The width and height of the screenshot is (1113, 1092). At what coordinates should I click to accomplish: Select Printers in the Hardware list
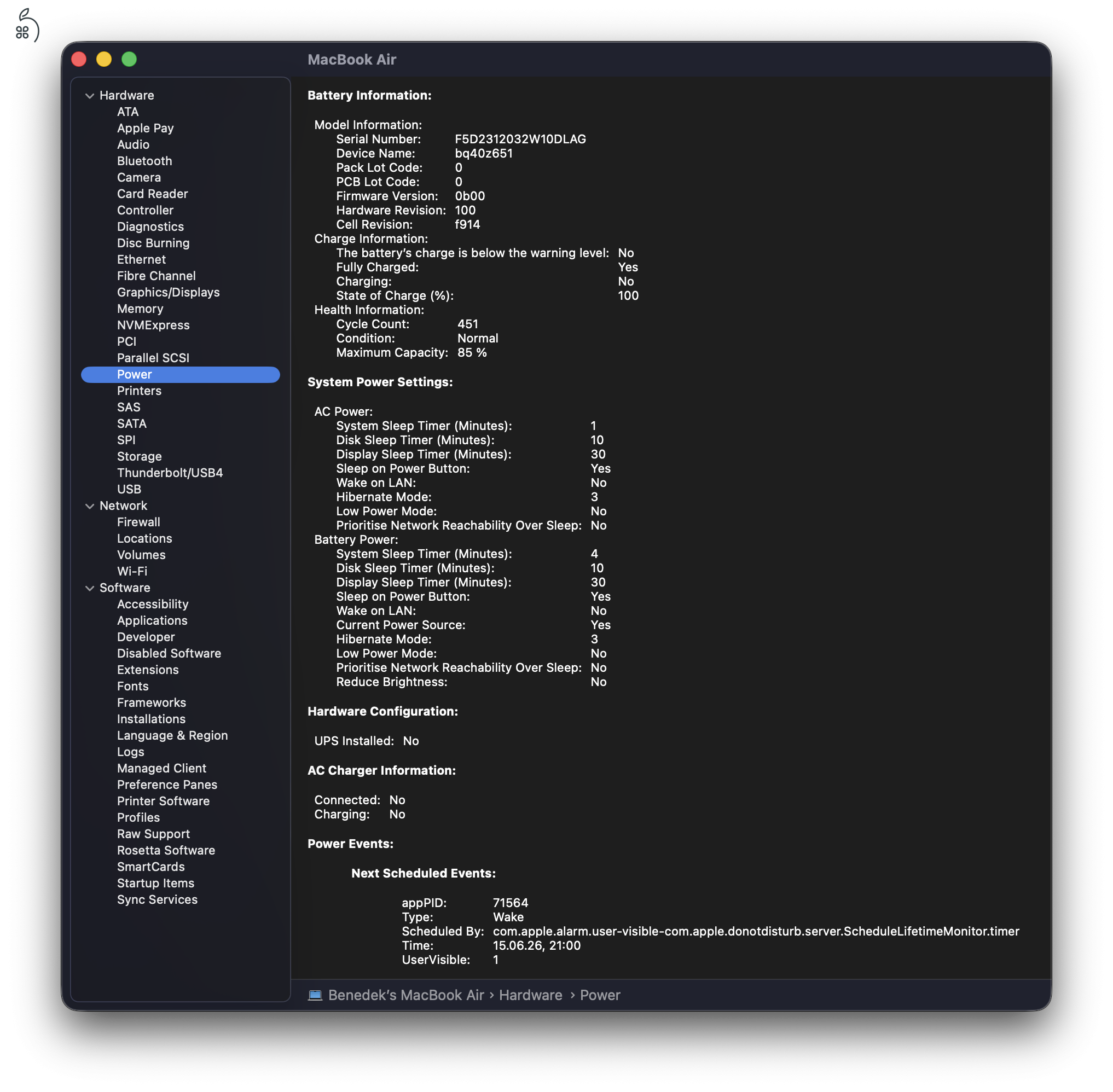coord(140,391)
